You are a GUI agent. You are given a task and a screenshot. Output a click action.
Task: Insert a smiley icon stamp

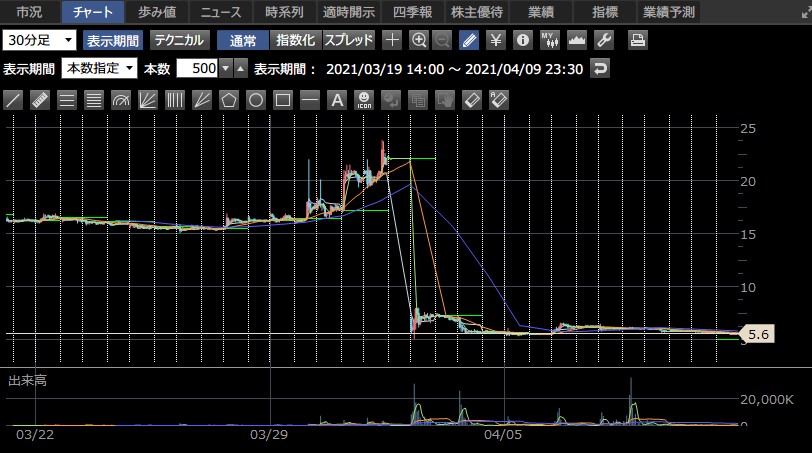(364, 100)
